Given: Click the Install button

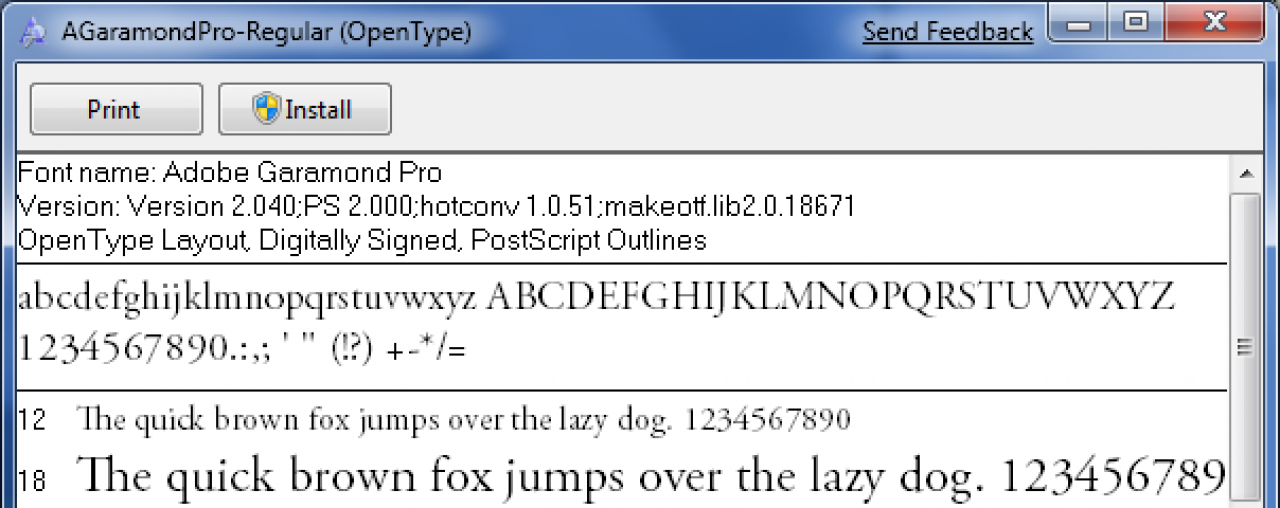Looking at the screenshot, I should click(x=305, y=109).
